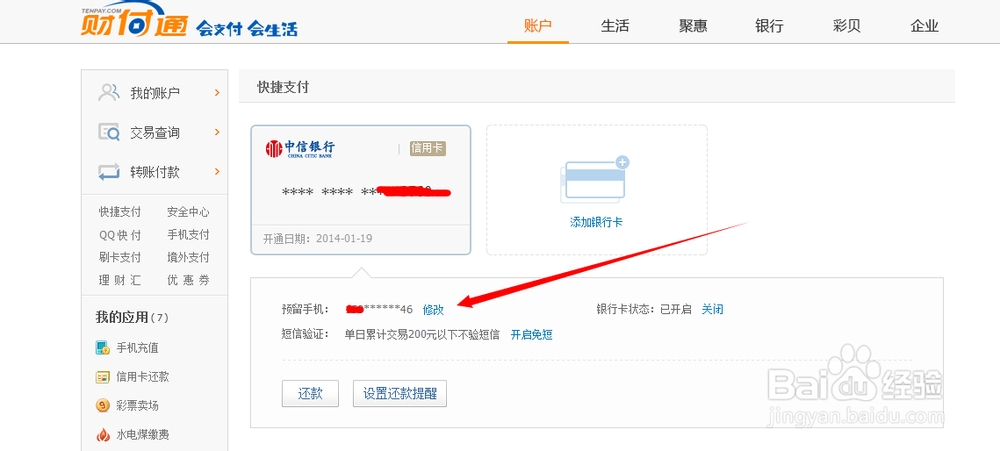Open the 银行 tab
Viewport: 1000px width, 451px height.
[x=769, y=26]
